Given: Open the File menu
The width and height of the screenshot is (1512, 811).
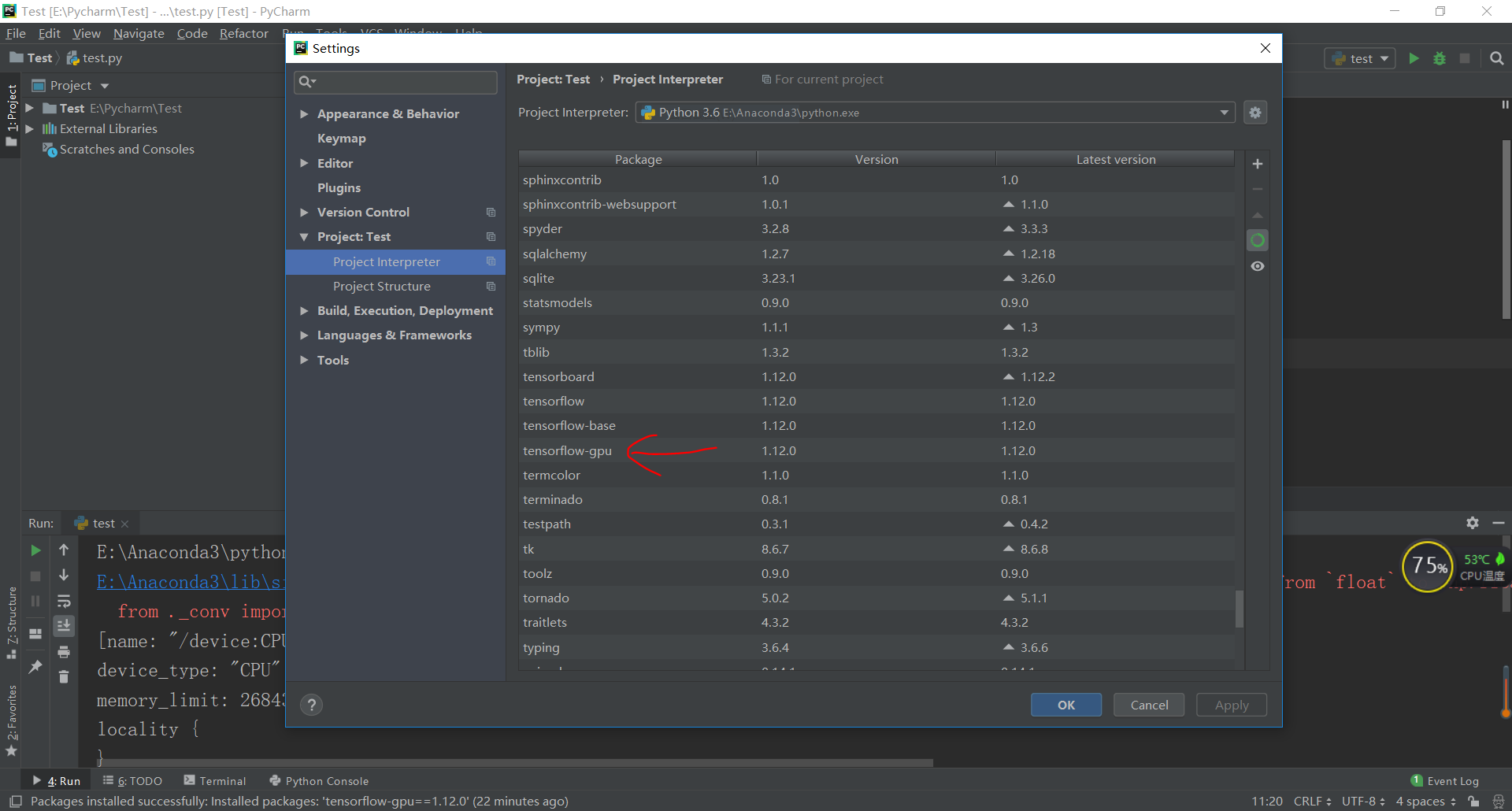Looking at the screenshot, I should coord(16,33).
